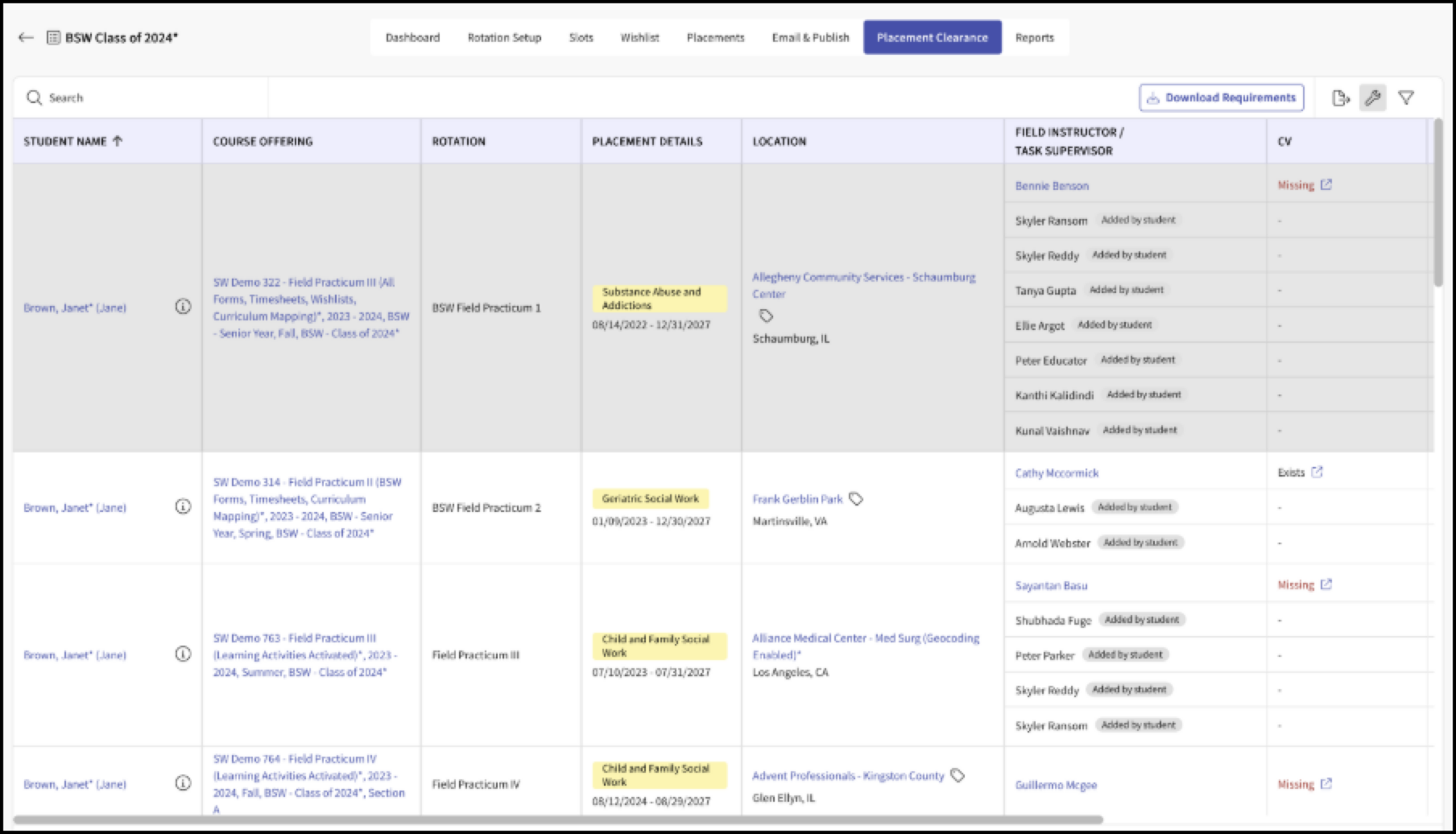
Task: Open the Placements tab
Action: [x=715, y=37]
